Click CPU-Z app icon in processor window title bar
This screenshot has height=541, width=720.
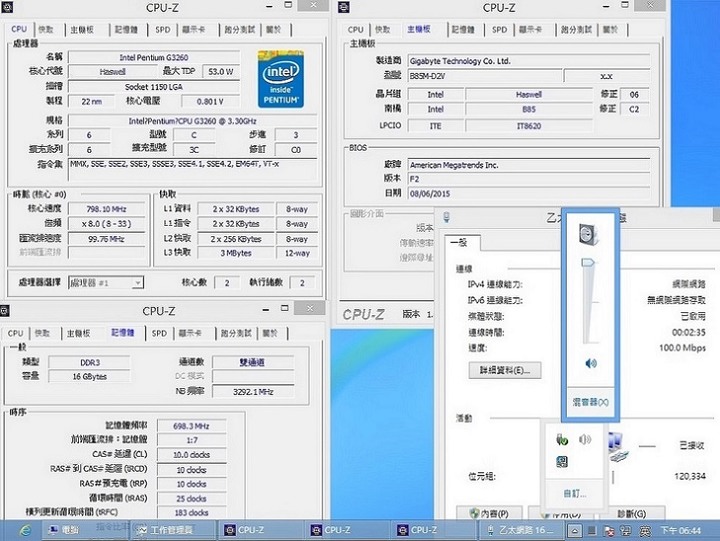click(6, 6)
